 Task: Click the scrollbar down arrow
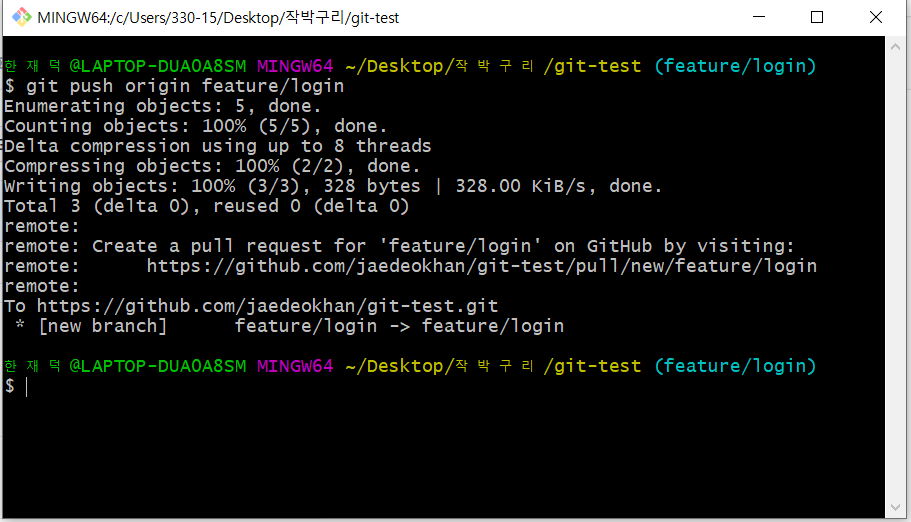pos(895,507)
